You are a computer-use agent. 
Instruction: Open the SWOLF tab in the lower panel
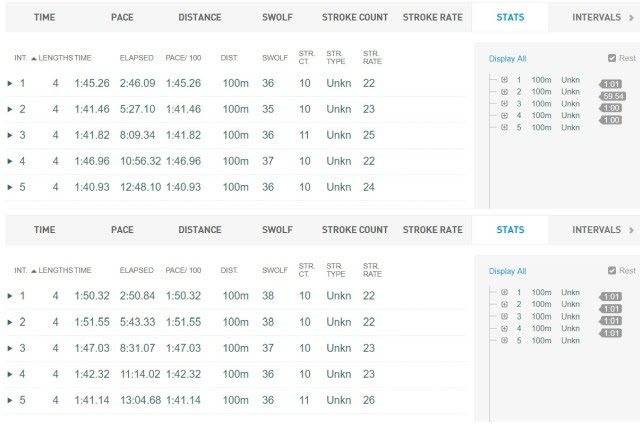pos(277,230)
